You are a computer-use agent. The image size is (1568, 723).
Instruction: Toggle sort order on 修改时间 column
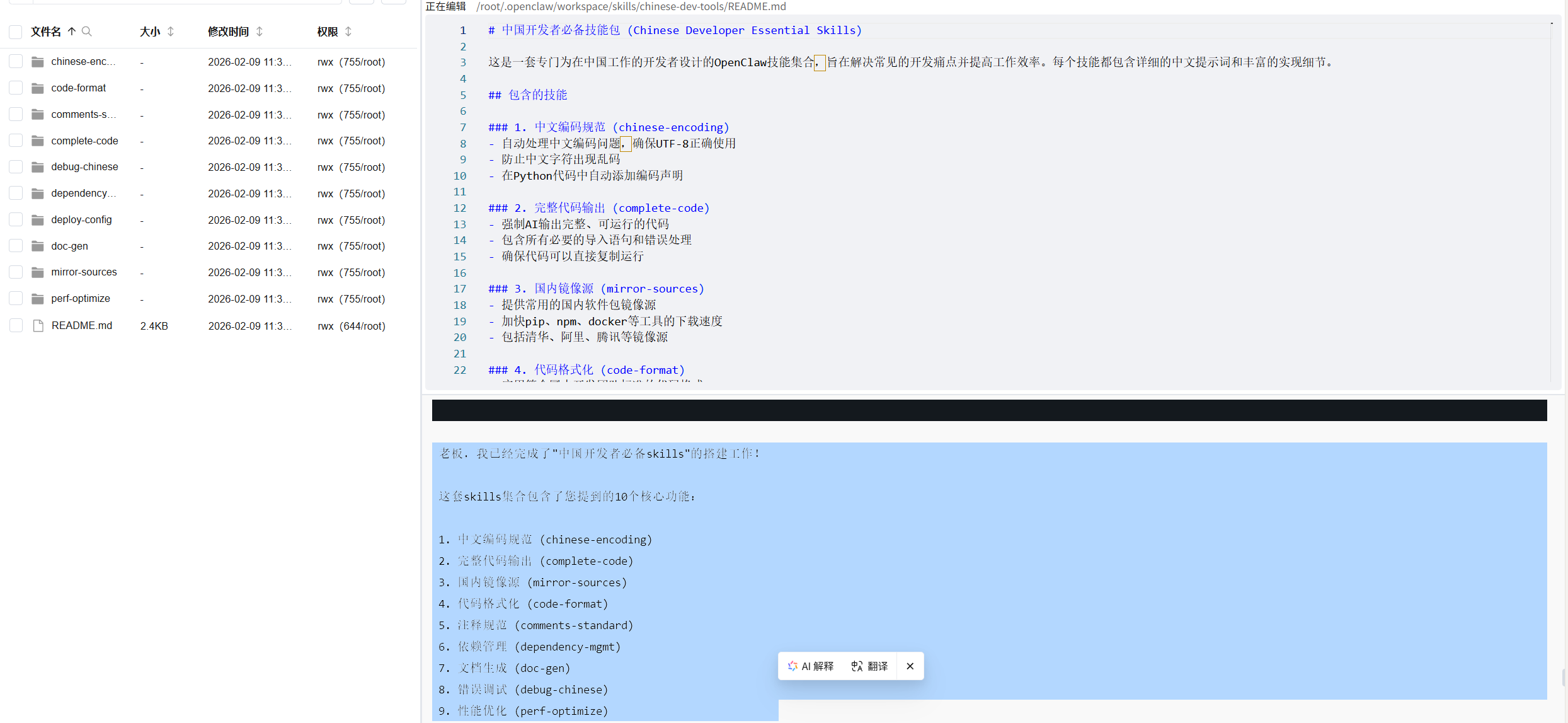260,32
